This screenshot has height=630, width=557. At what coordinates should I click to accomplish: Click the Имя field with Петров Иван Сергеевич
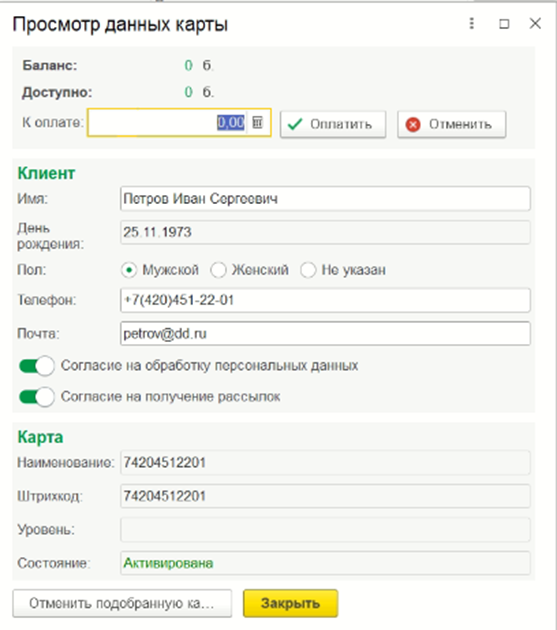pos(325,198)
